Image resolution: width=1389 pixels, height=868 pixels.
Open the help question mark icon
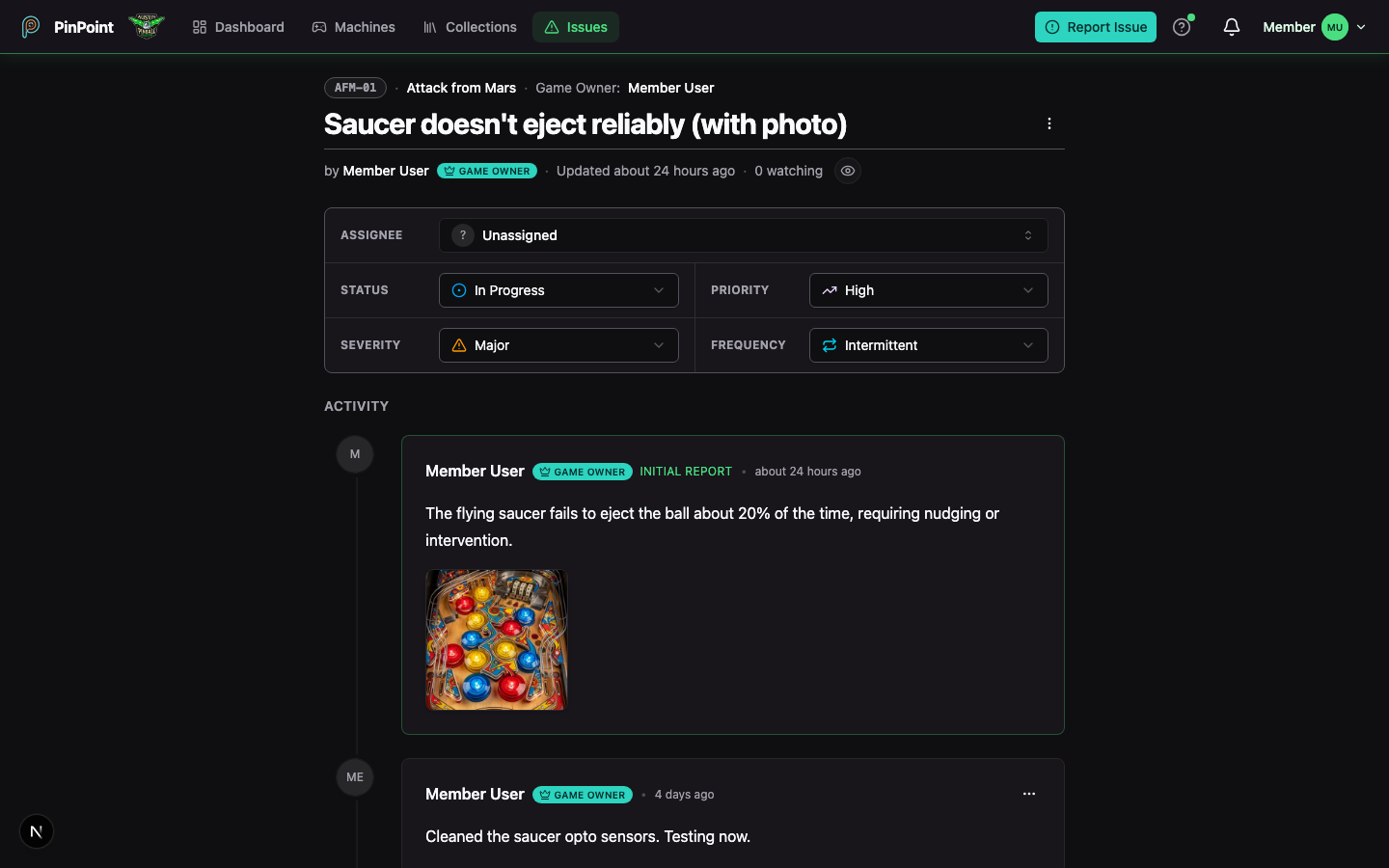[x=1182, y=27]
